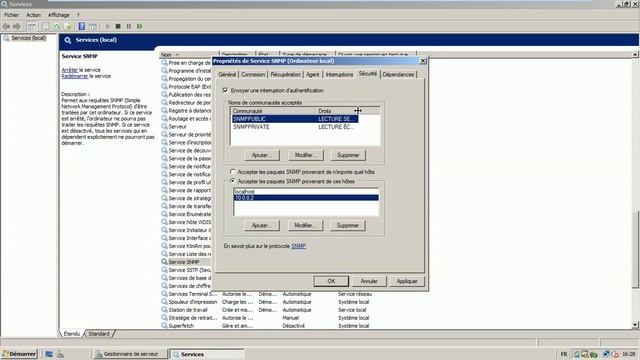Select host 10.0.0.2 in the list
Image resolution: width=640 pixels, height=360 pixels.
[x=306, y=198]
